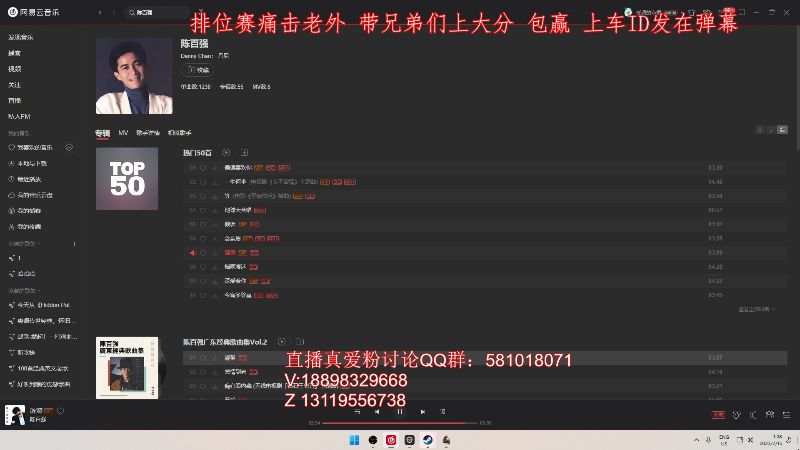Like song number 03 in the Top 50 list
The image size is (800, 450).
pos(203,196)
